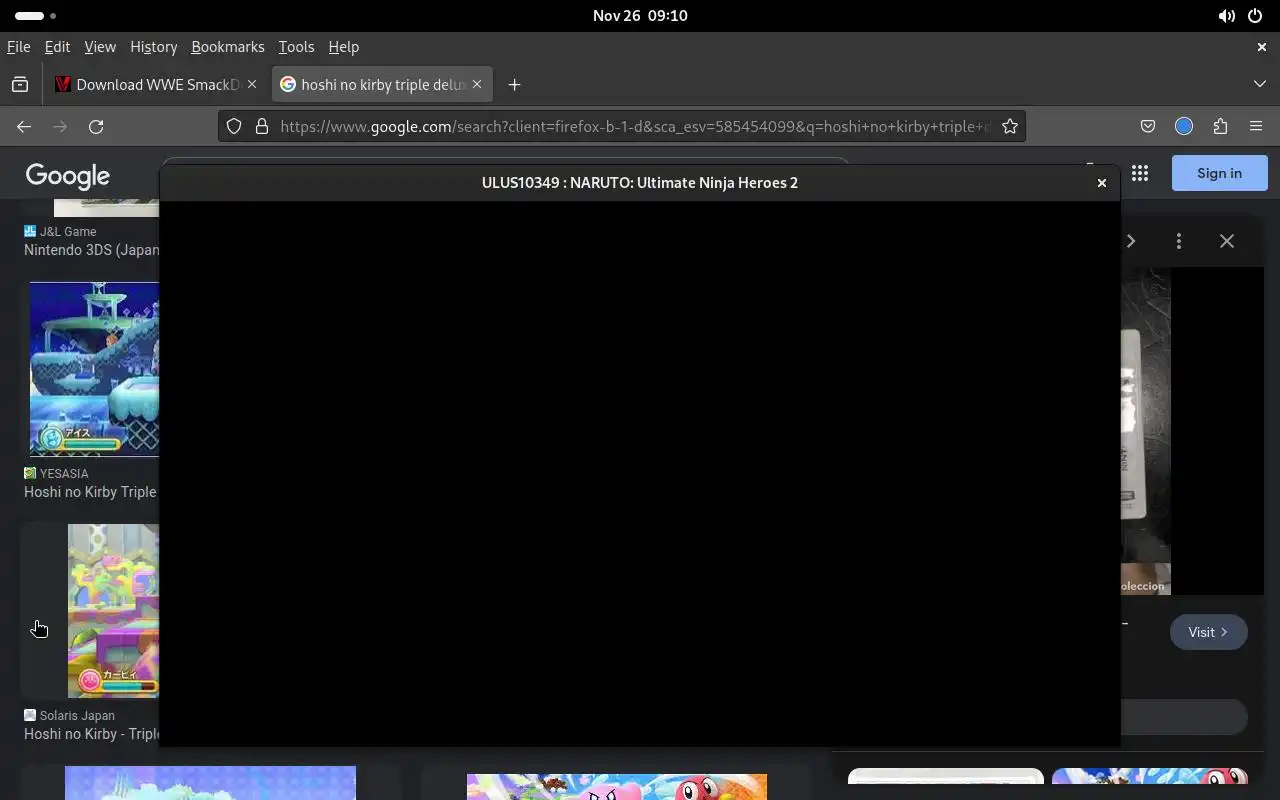Reload the current page
The height and width of the screenshot is (800, 1280).
pyautogui.click(x=96, y=126)
